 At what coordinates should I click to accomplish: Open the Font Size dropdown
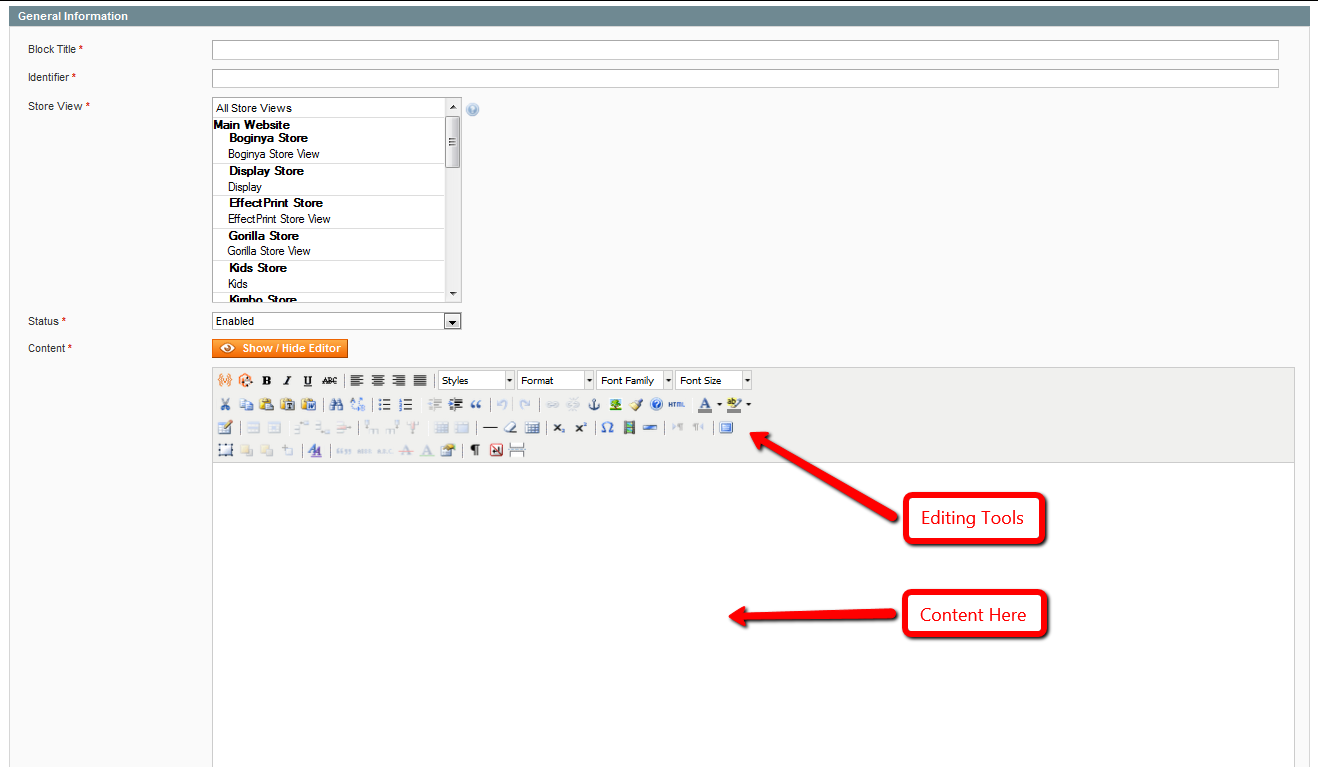(x=714, y=380)
